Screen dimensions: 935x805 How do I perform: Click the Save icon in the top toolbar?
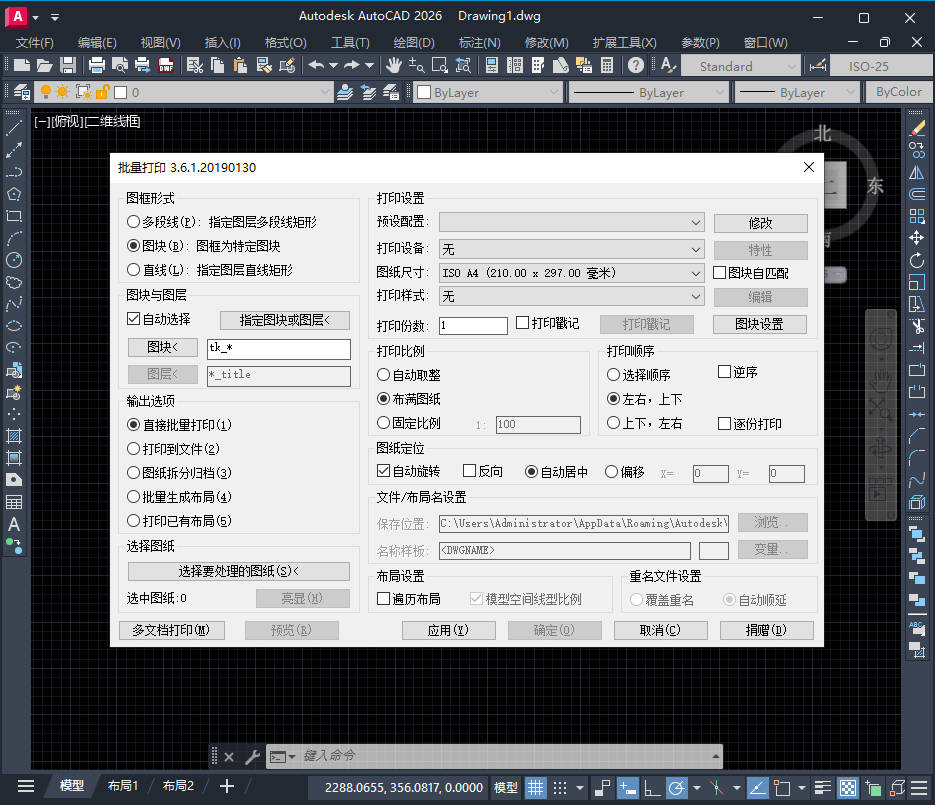click(68, 66)
